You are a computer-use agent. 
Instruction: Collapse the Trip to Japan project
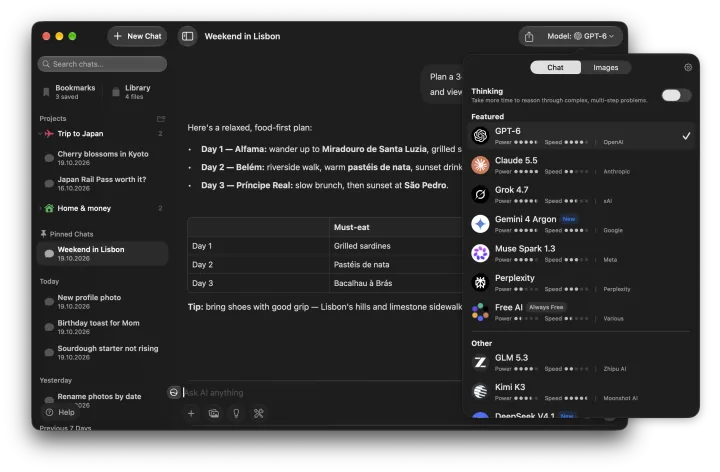40,134
